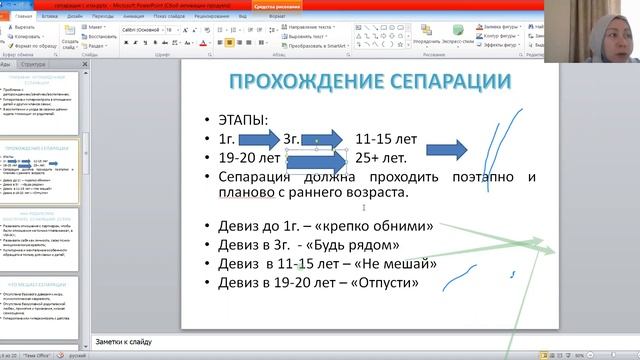Align text right
Image resolution: width=640 pixels, height=360 pixels.
pyautogui.click(x=239, y=42)
